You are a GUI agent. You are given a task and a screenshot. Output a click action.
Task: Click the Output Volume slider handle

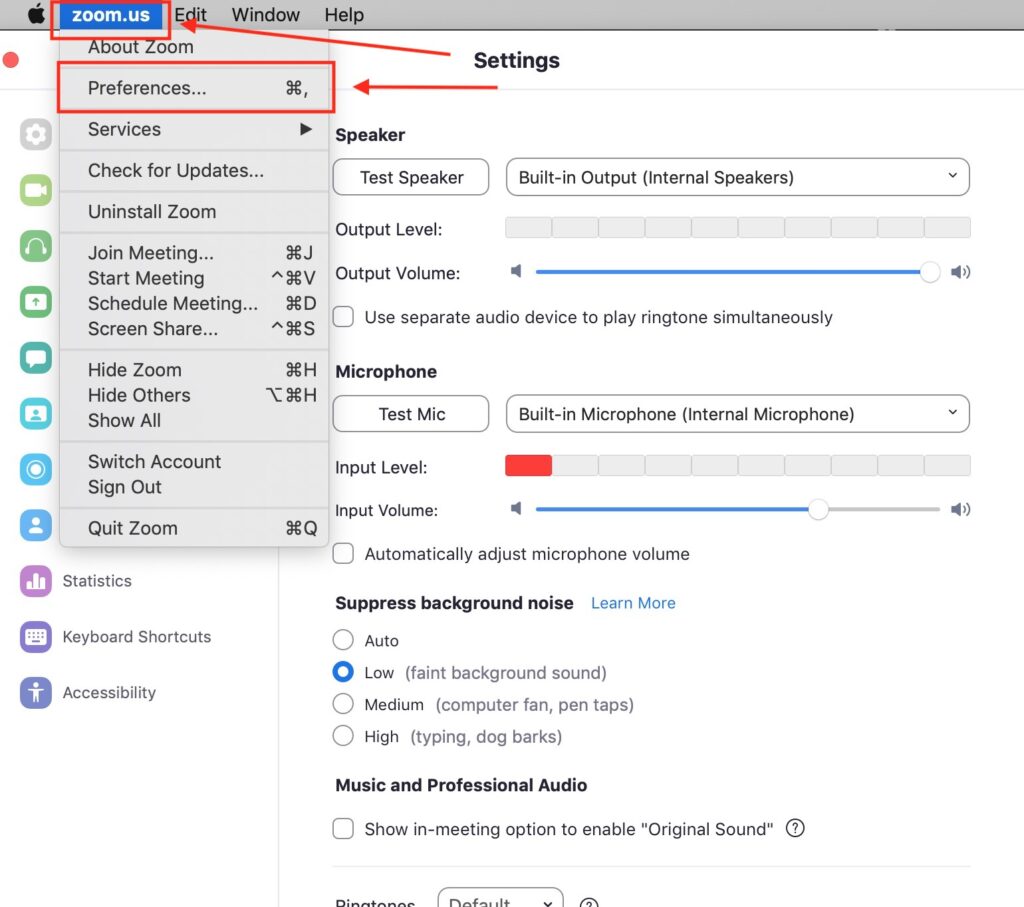click(930, 272)
